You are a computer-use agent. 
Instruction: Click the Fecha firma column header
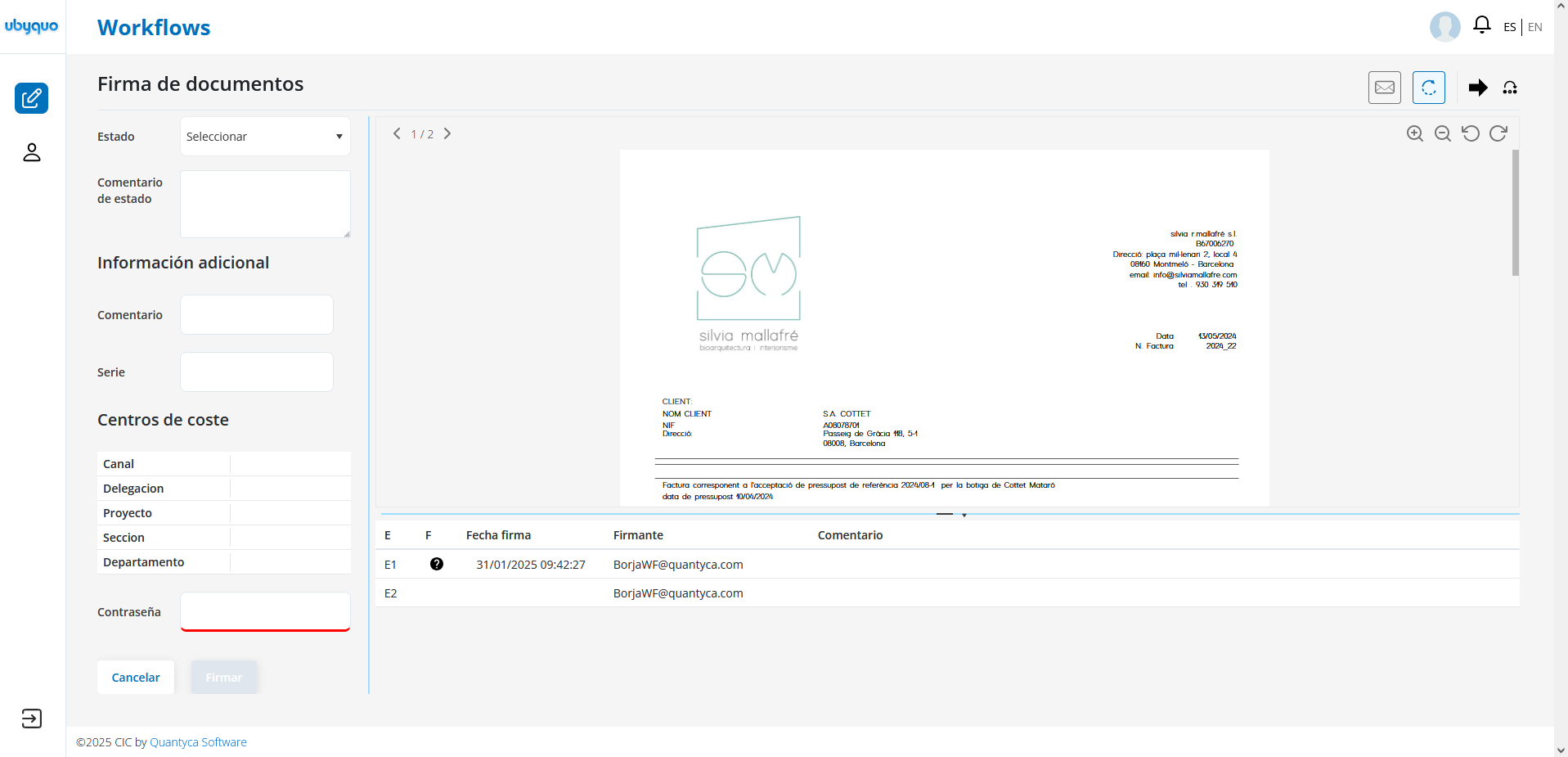(x=498, y=535)
